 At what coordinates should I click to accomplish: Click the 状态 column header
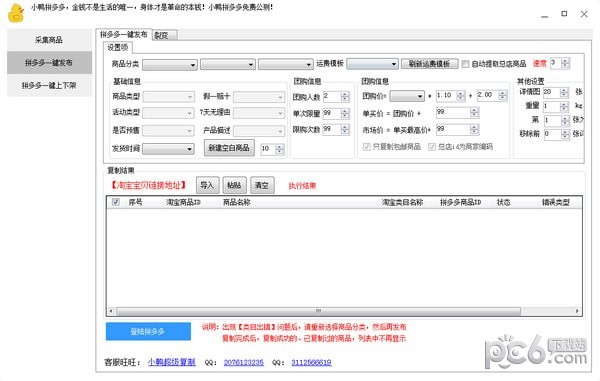click(503, 202)
